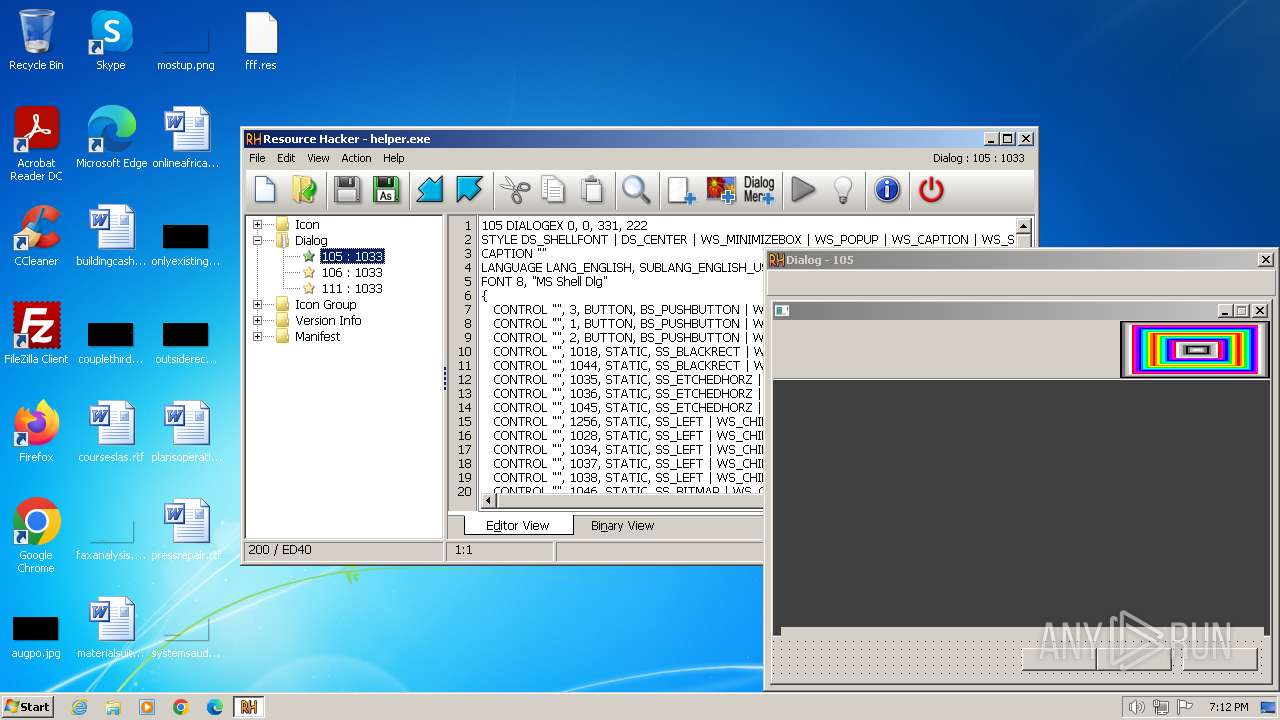Open the Skype desktop shortcut
The image size is (1280, 720).
click(x=111, y=40)
